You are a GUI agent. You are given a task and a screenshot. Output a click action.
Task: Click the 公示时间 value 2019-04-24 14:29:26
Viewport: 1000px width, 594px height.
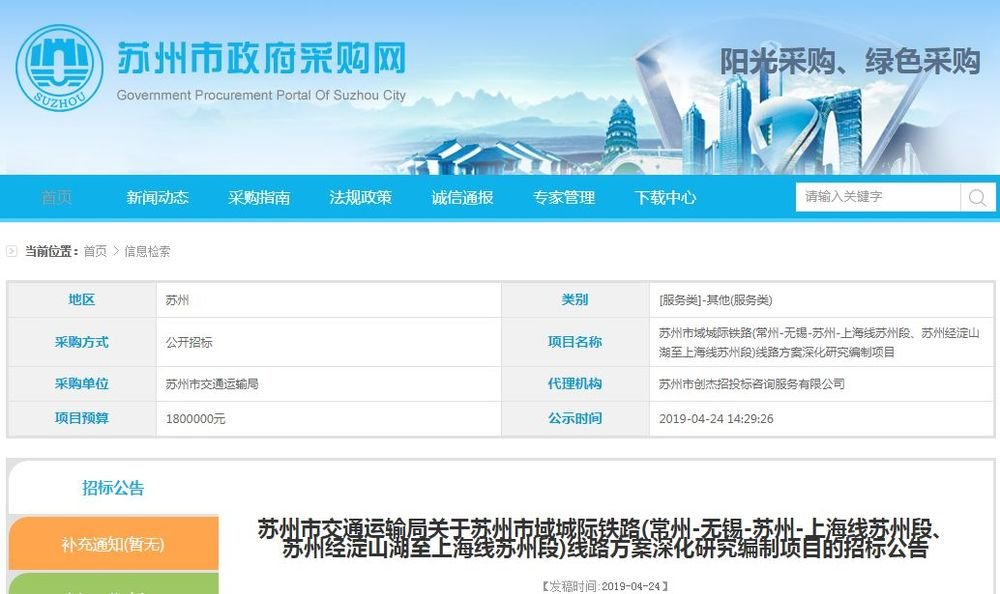(x=716, y=419)
